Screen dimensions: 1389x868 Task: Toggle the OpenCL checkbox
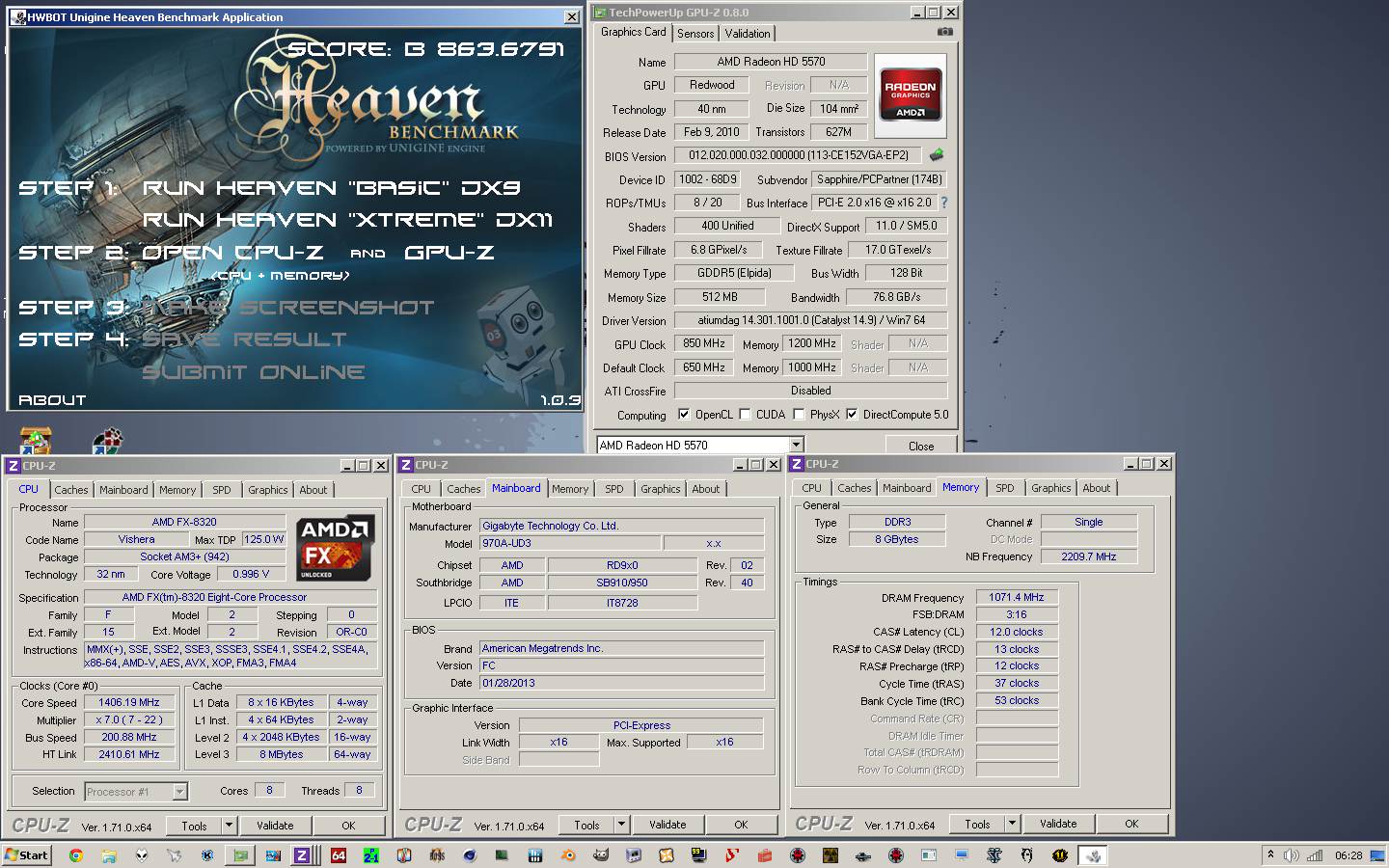[684, 415]
